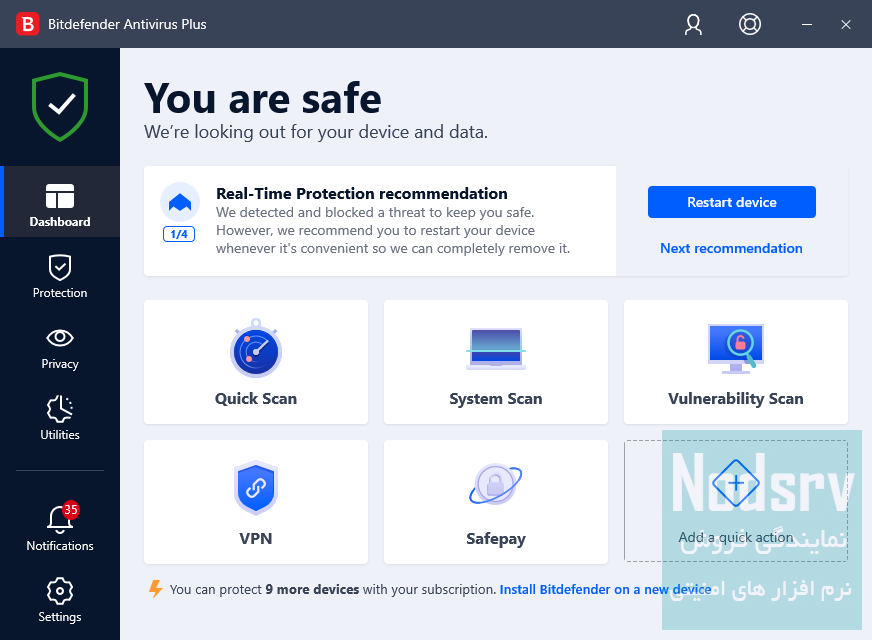Open the My Account user icon

(693, 24)
